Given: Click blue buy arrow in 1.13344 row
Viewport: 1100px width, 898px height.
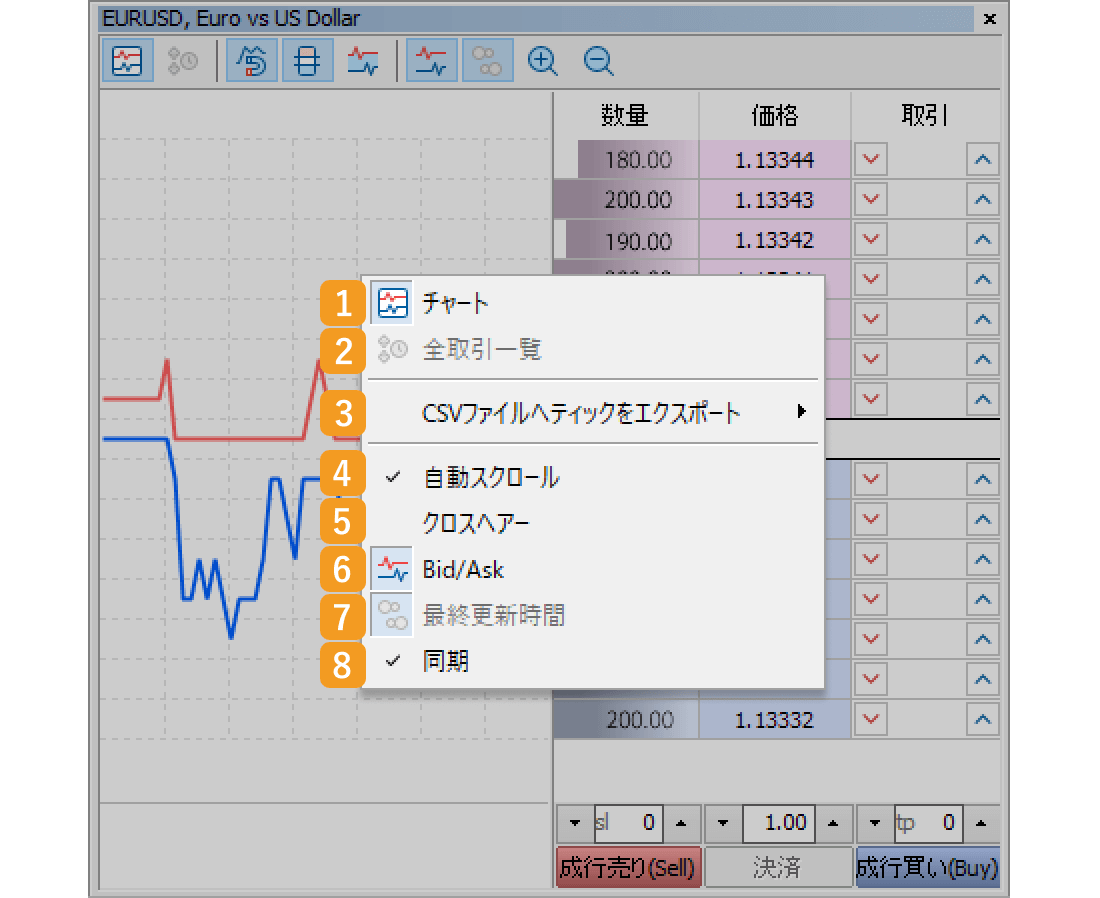Looking at the screenshot, I should click(x=983, y=160).
